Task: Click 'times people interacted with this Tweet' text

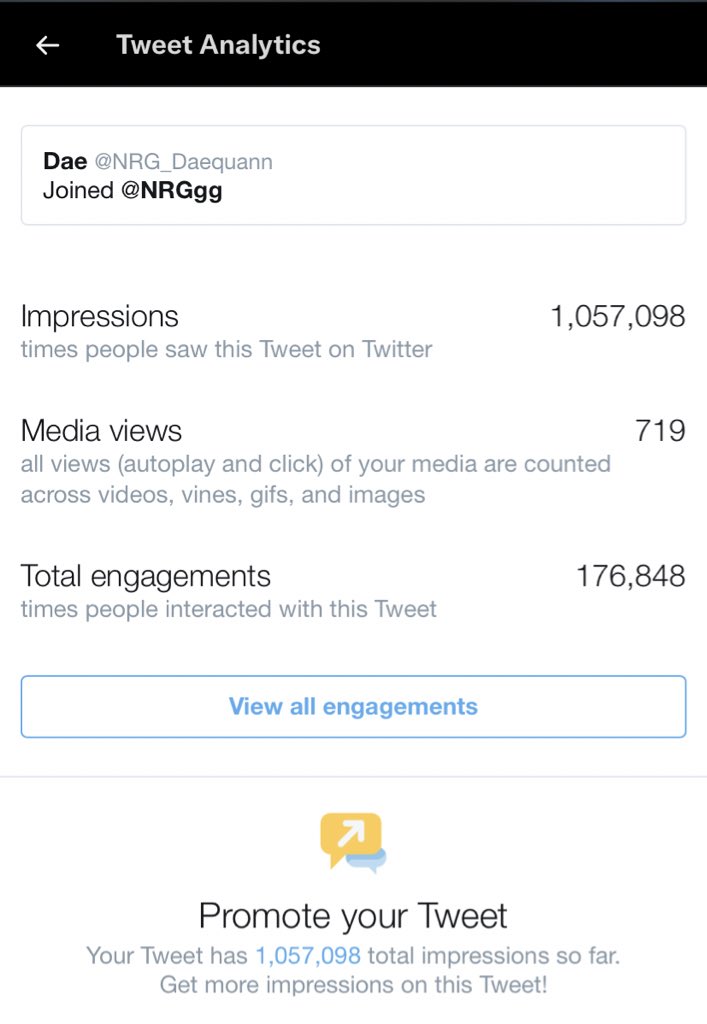Action: (x=228, y=609)
